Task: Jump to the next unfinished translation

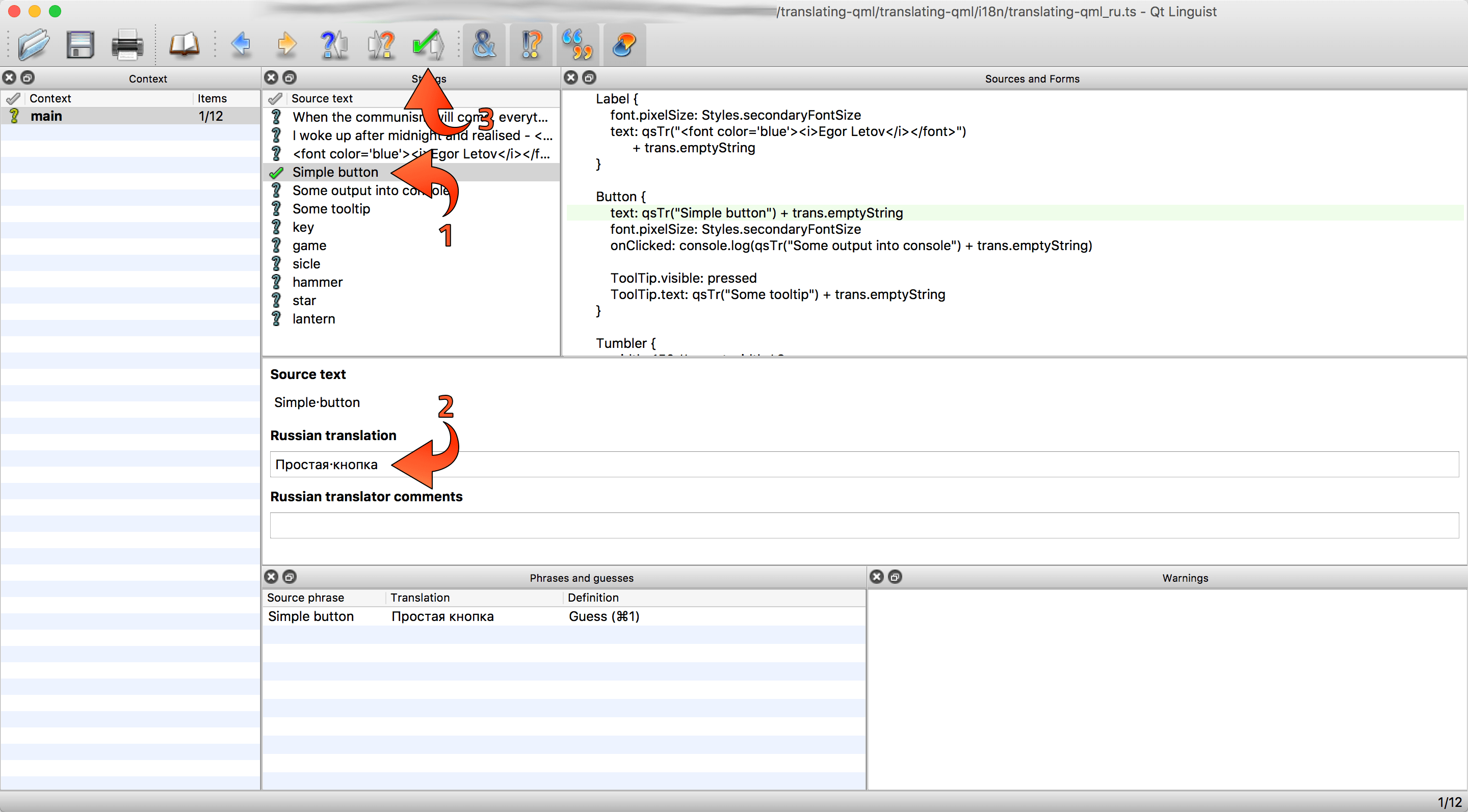Action: pyautogui.click(x=381, y=44)
